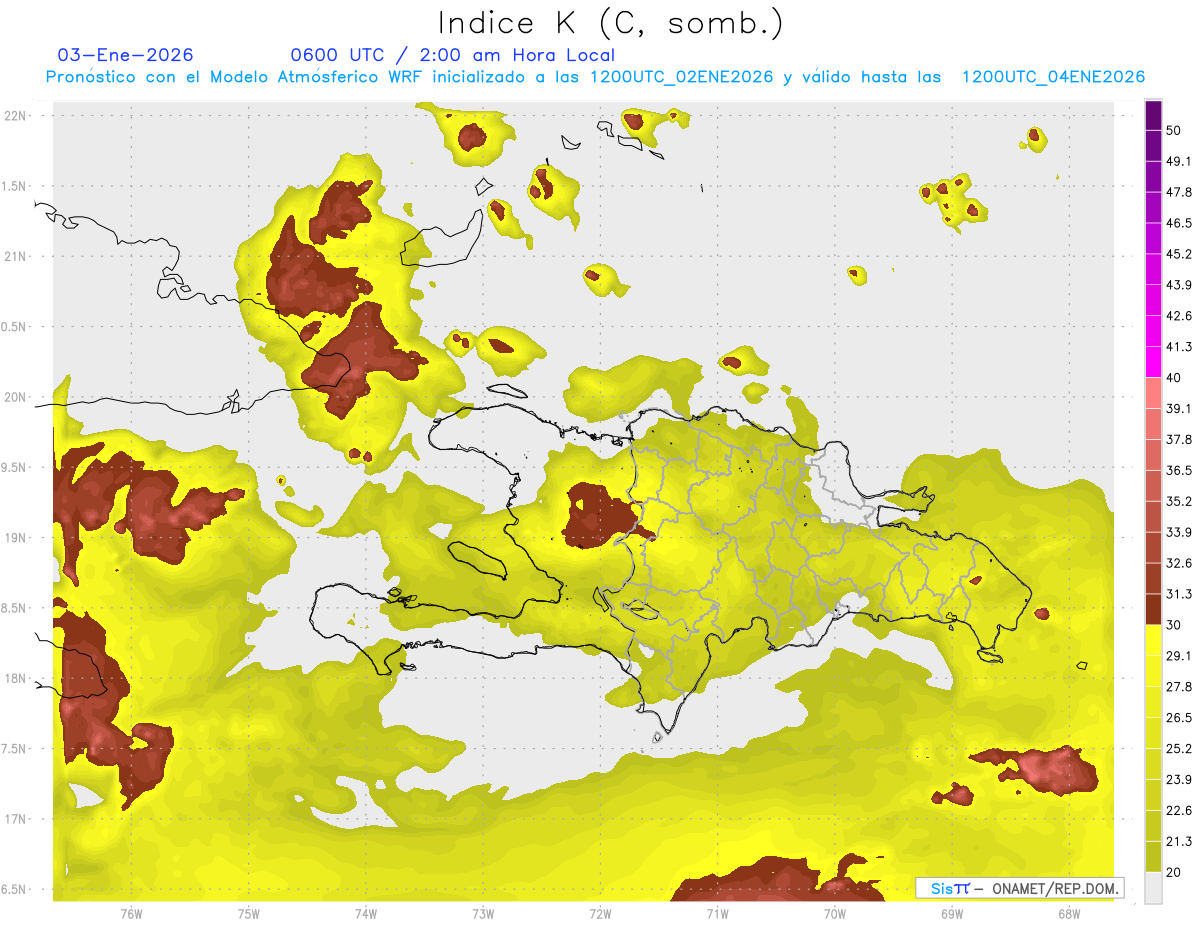The height and width of the screenshot is (927, 1200).
Task: Click the "75W" longitude label
Action: coord(249,914)
